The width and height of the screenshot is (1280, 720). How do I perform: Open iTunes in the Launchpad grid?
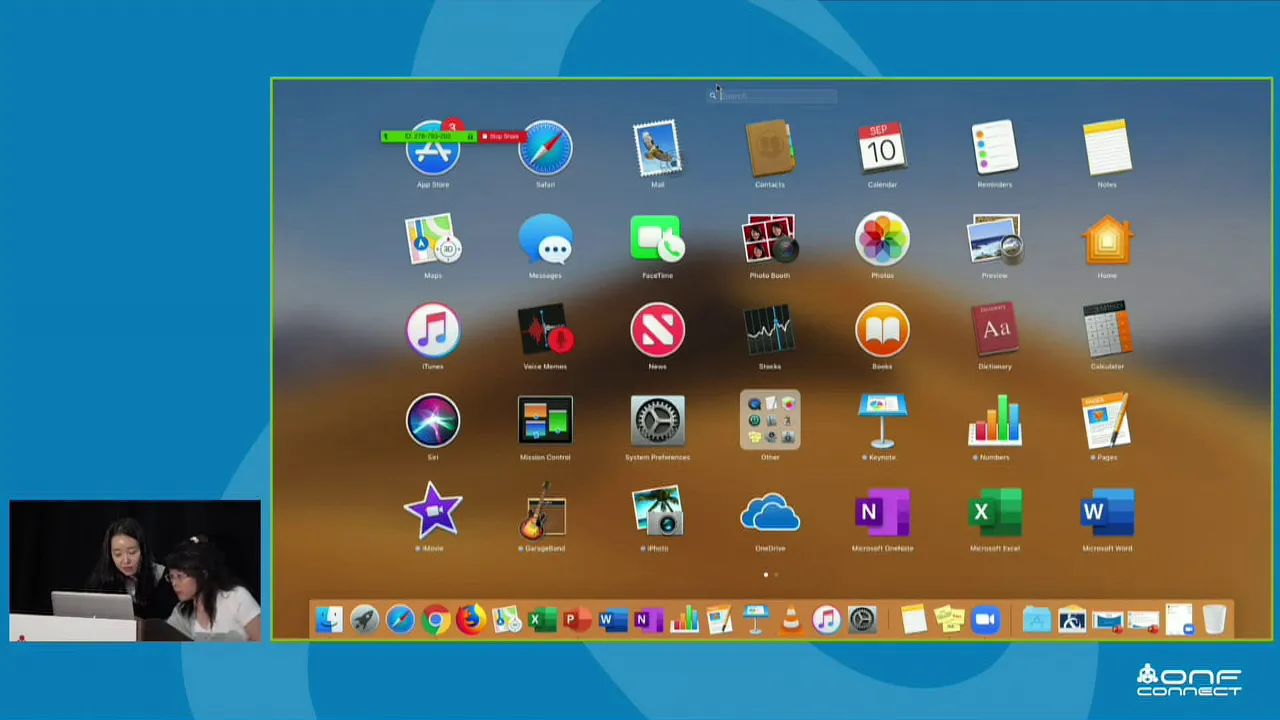[433, 331]
